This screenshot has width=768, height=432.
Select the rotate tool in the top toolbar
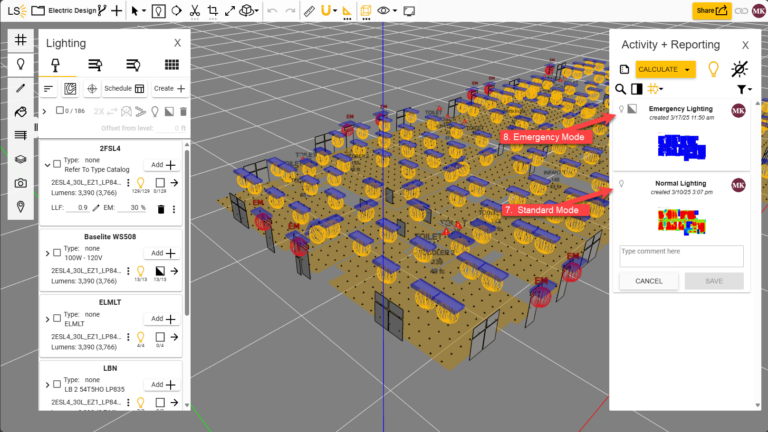pyautogui.click(x=176, y=10)
